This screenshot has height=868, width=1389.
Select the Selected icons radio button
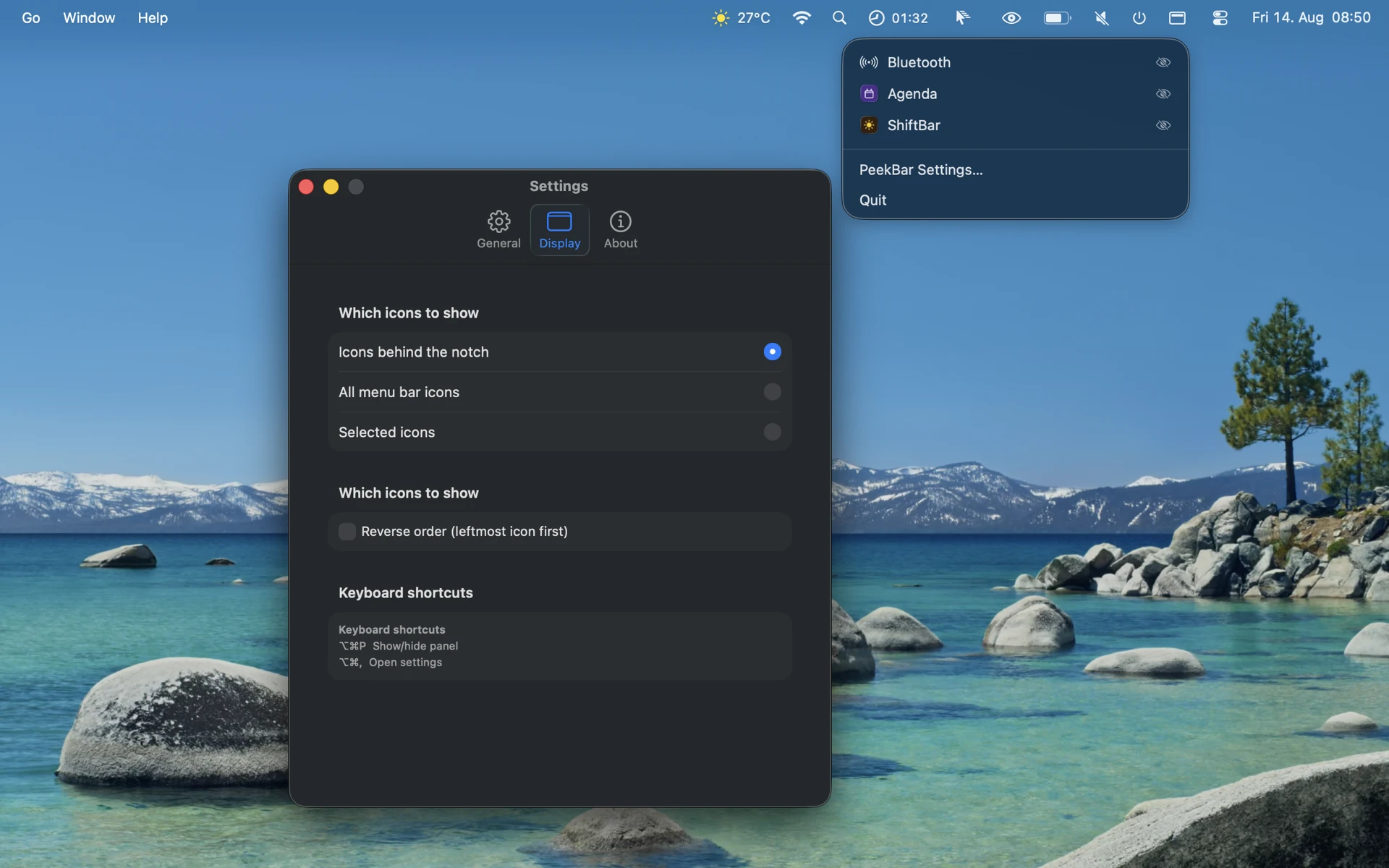pos(773,432)
